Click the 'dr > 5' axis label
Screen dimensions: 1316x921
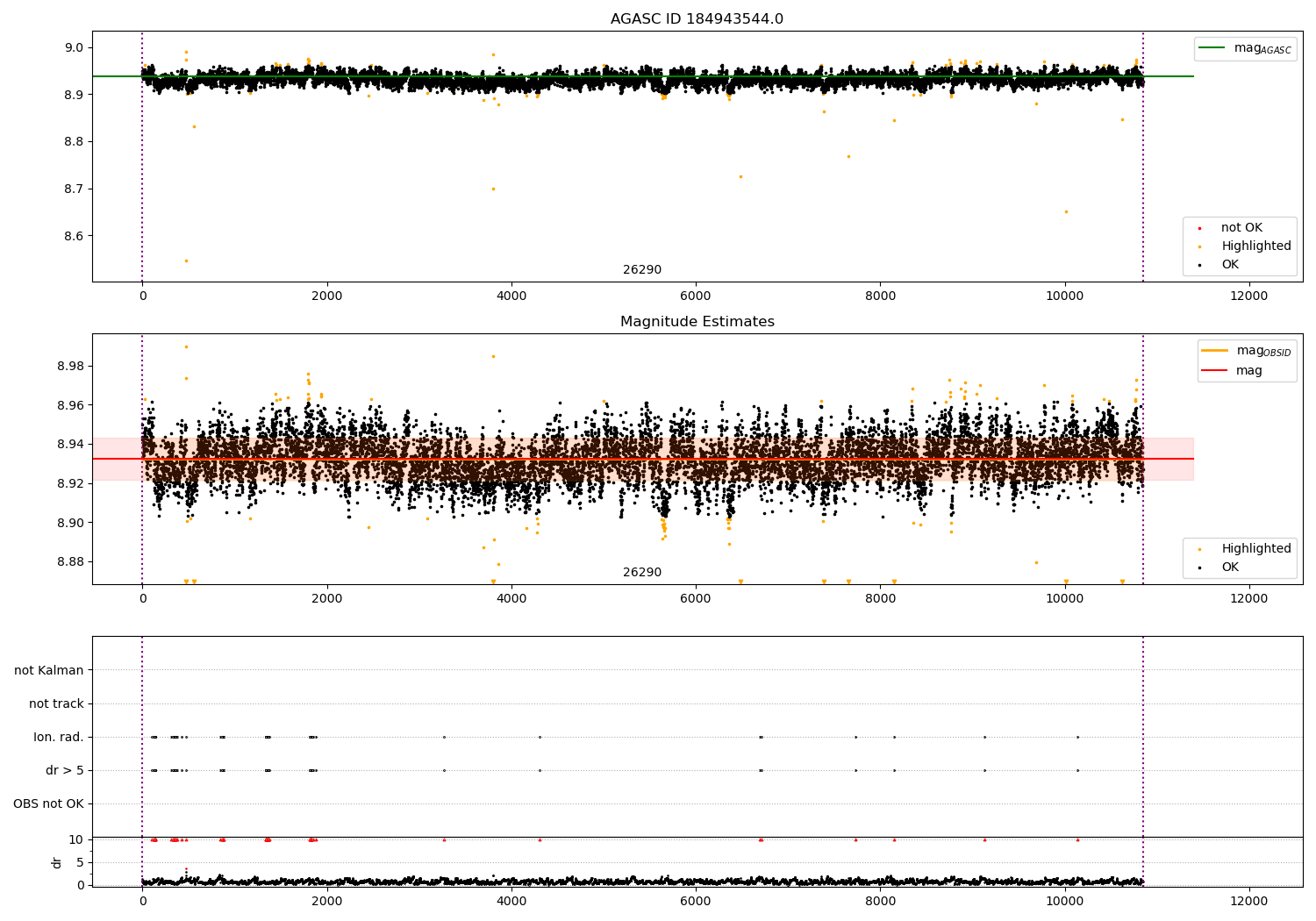pos(65,770)
